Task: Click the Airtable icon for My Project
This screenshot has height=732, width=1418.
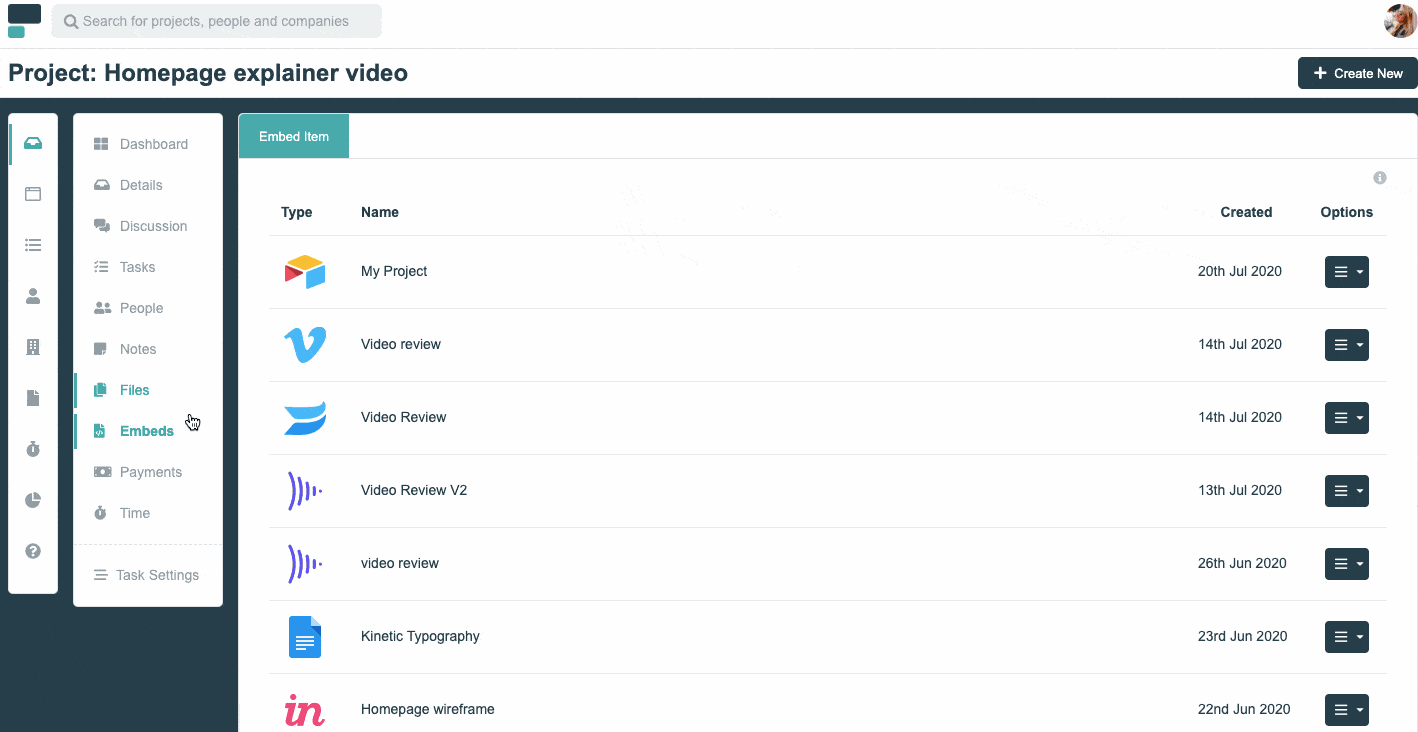Action: [x=305, y=271]
